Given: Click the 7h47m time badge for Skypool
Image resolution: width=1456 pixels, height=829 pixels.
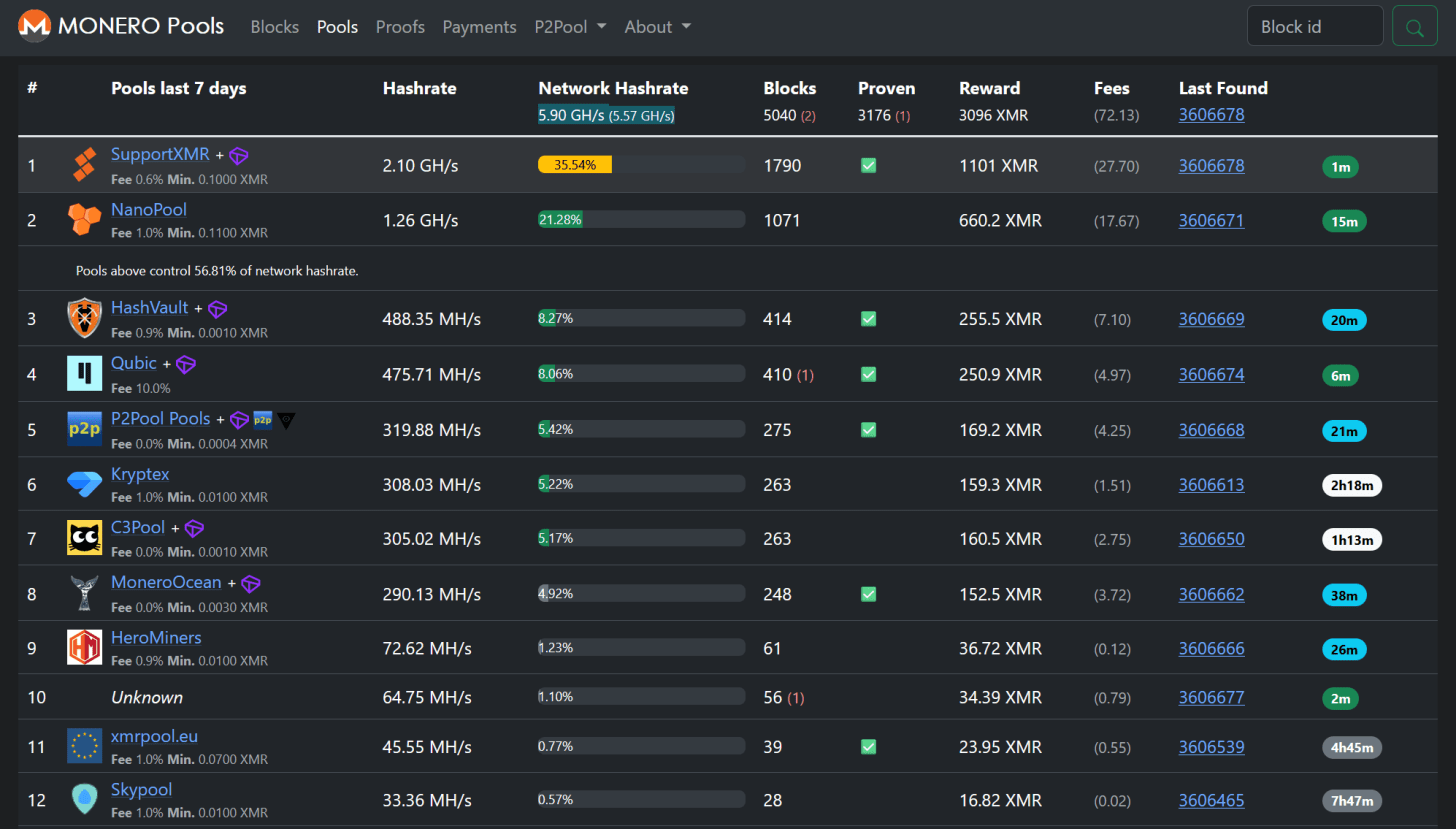Looking at the screenshot, I should (1352, 800).
